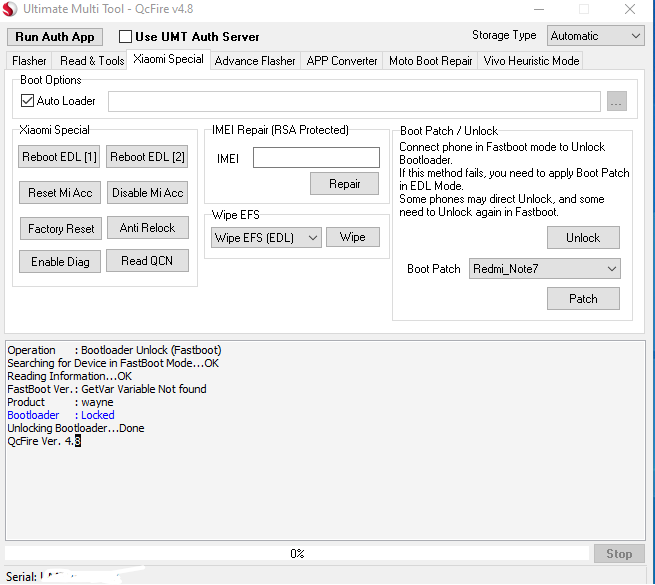The height and width of the screenshot is (585, 655).
Task: Click the Disable Mi Acc button
Action: pos(147,193)
